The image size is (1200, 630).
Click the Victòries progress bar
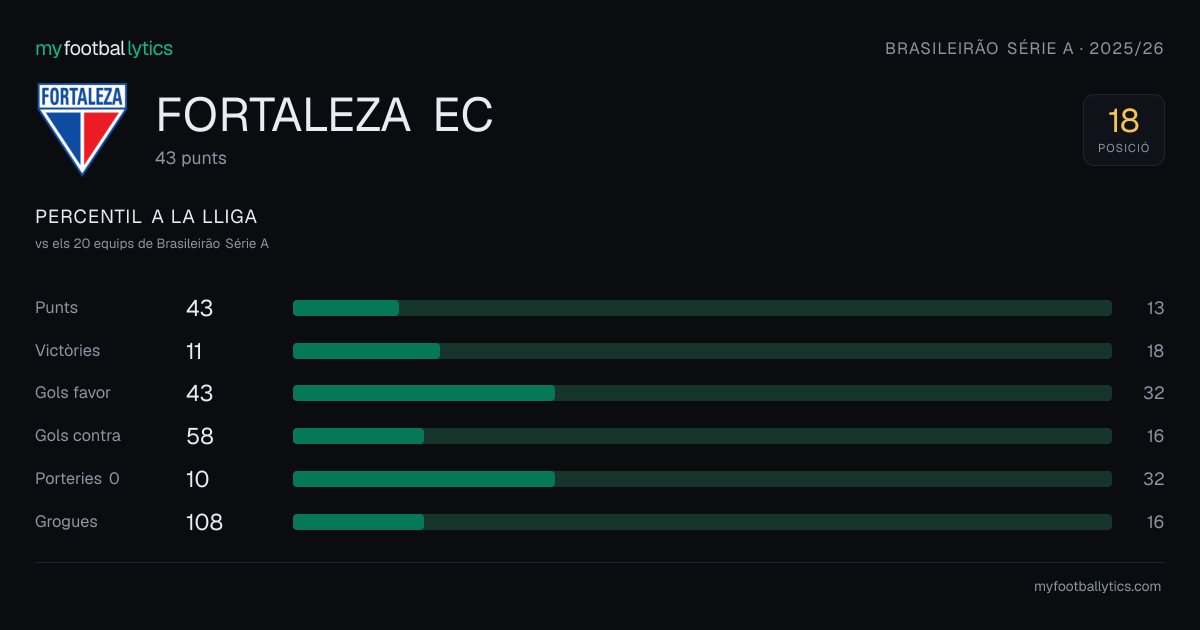click(702, 351)
